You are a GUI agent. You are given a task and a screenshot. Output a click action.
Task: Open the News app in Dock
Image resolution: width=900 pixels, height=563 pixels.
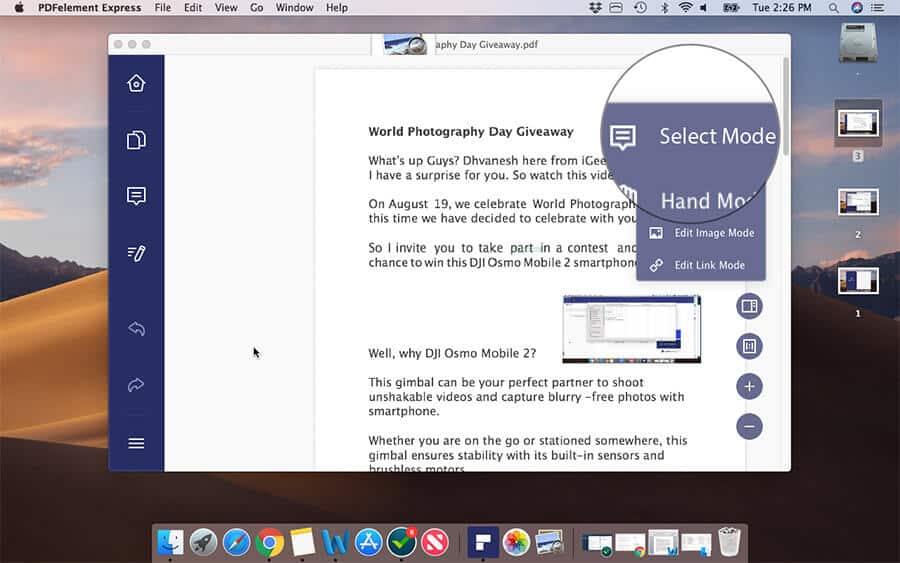435,542
